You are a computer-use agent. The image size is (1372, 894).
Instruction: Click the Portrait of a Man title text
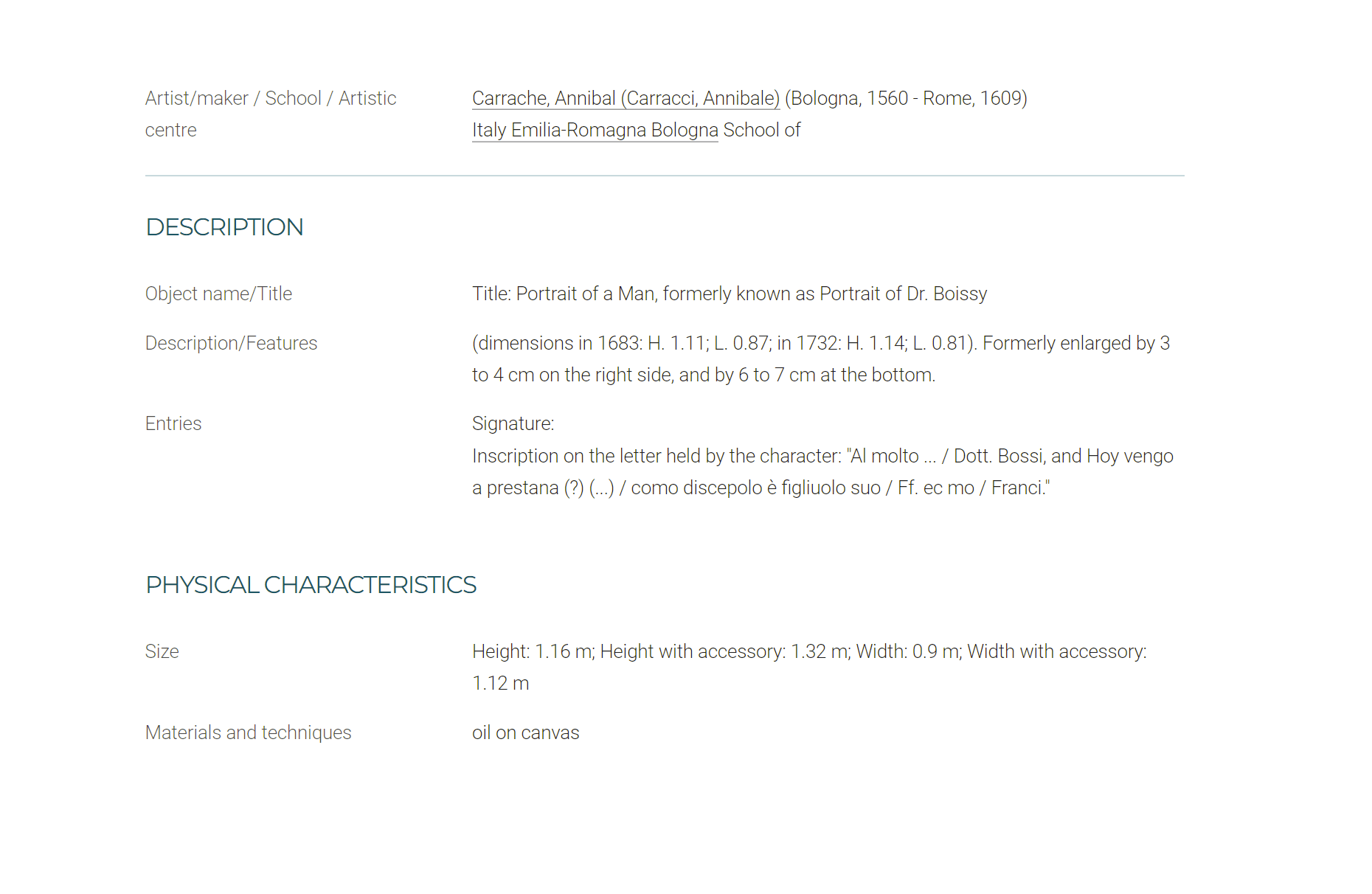point(729,294)
